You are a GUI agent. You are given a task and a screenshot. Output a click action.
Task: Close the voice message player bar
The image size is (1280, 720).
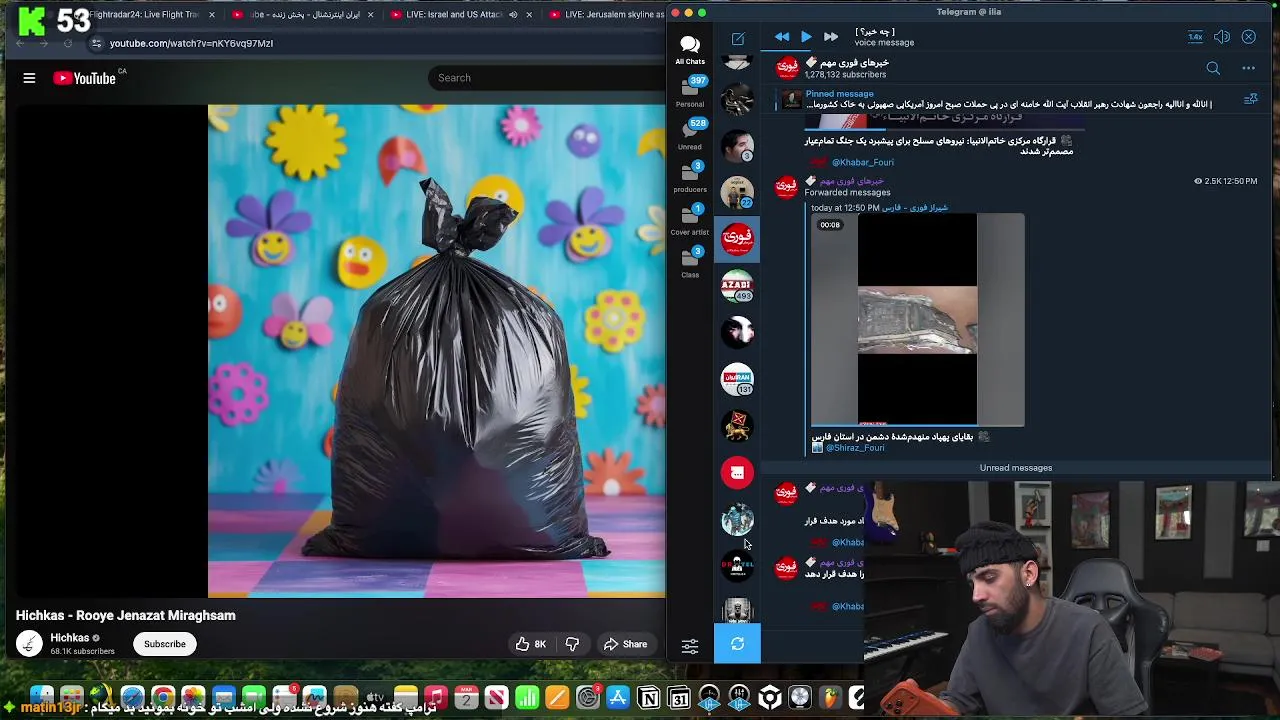1249,37
